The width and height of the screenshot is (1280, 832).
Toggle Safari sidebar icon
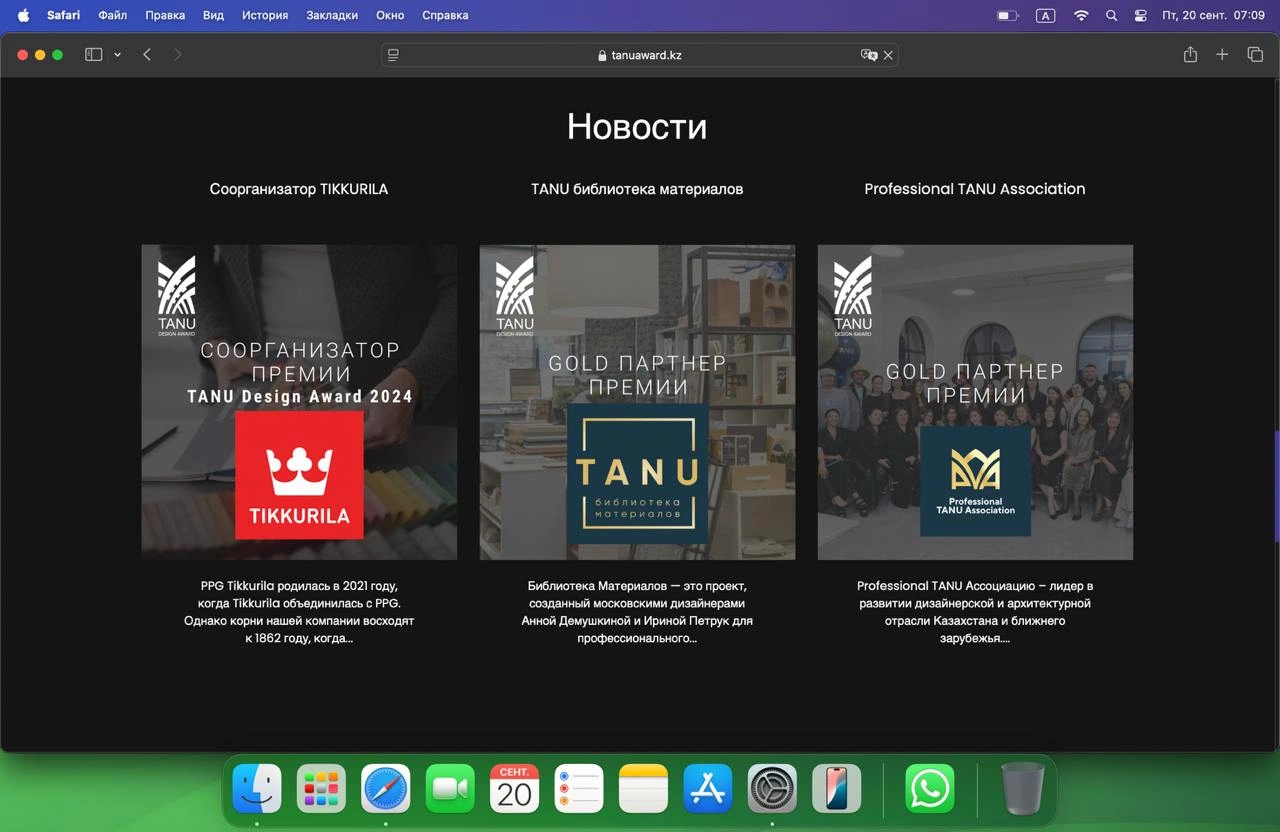(94, 55)
